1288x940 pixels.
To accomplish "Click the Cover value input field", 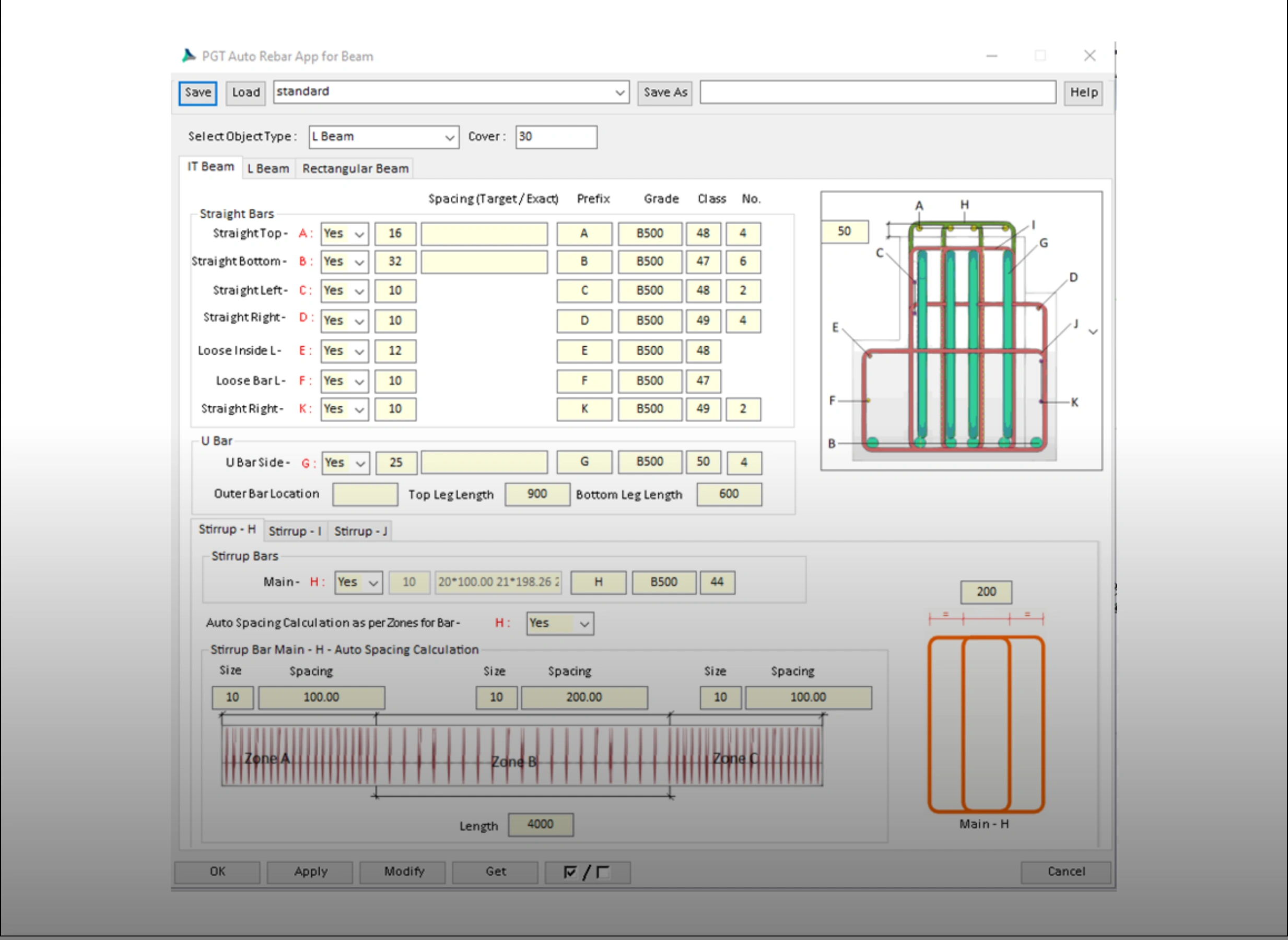I will coord(556,137).
